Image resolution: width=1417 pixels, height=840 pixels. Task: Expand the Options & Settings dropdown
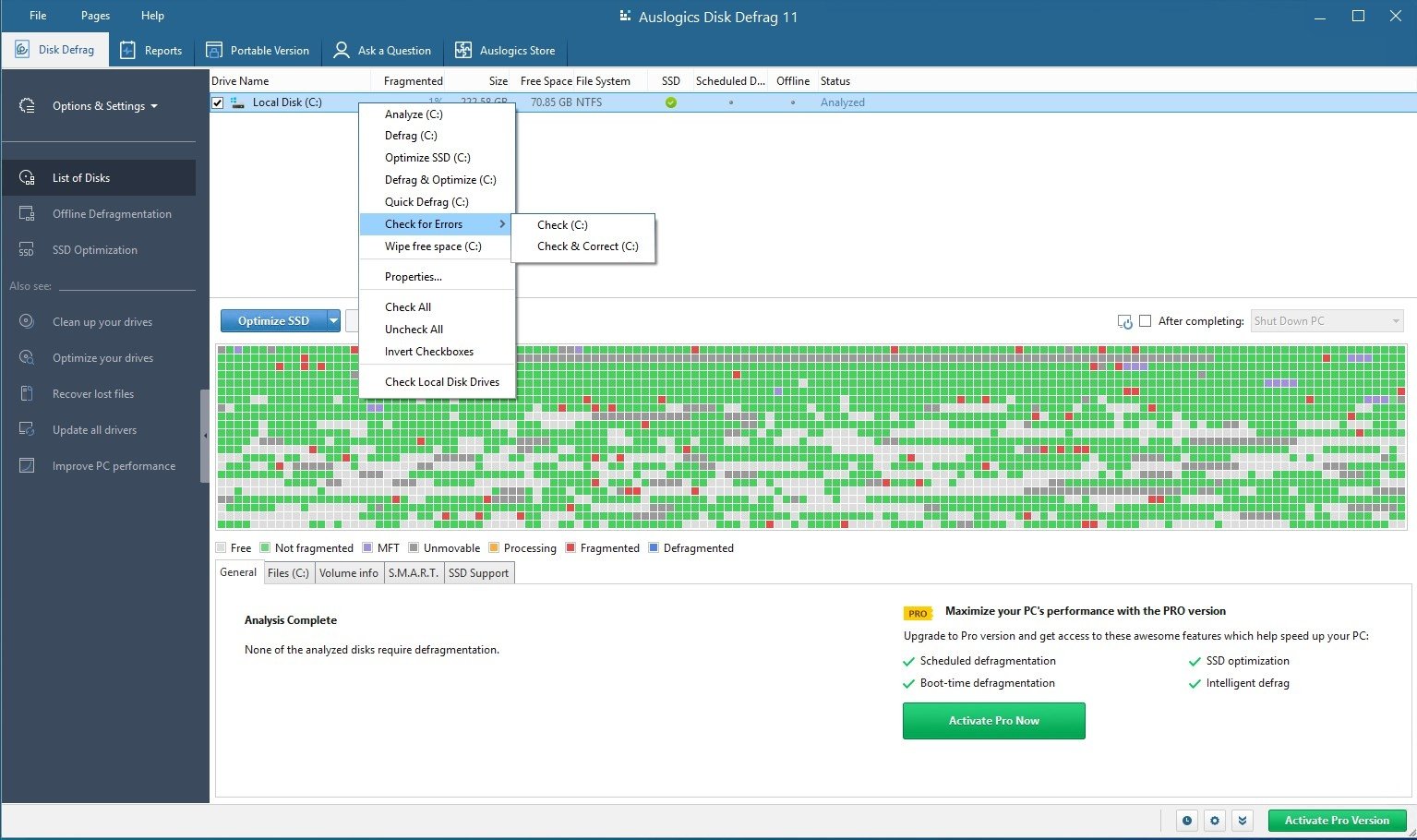pyautogui.click(x=154, y=106)
